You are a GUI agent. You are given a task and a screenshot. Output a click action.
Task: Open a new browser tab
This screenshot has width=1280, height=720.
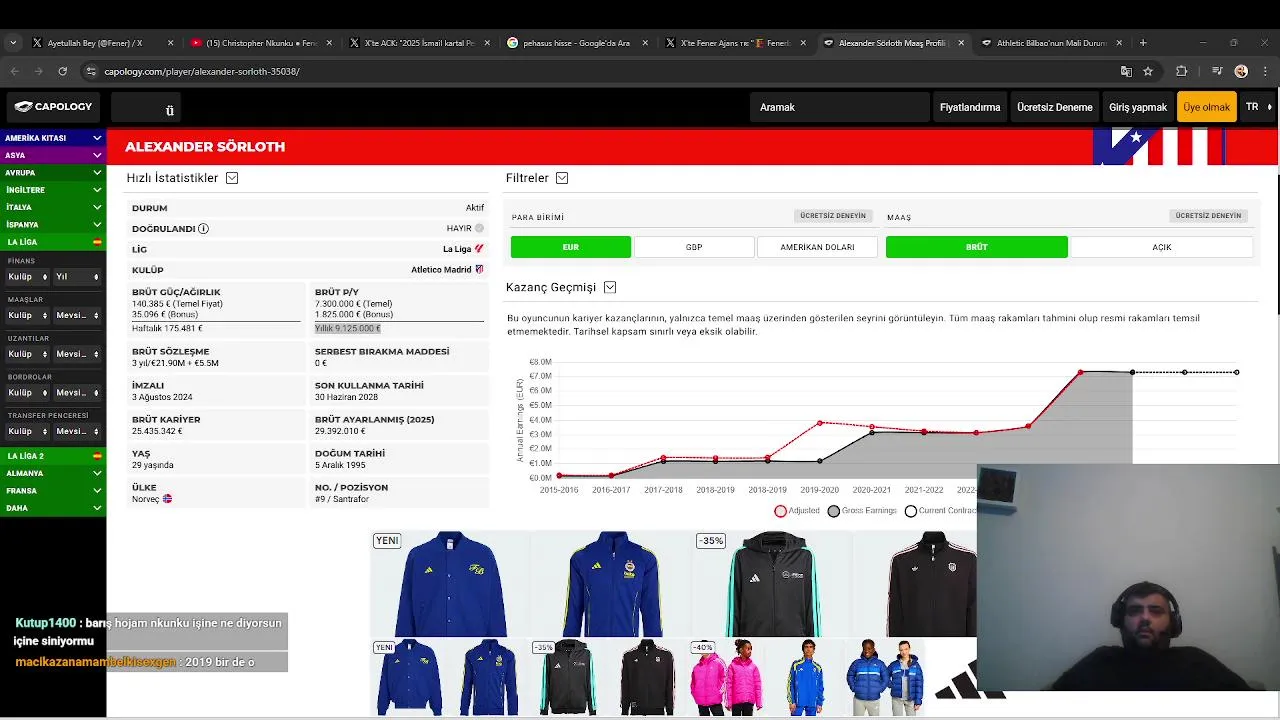pyautogui.click(x=1143, y=43)
